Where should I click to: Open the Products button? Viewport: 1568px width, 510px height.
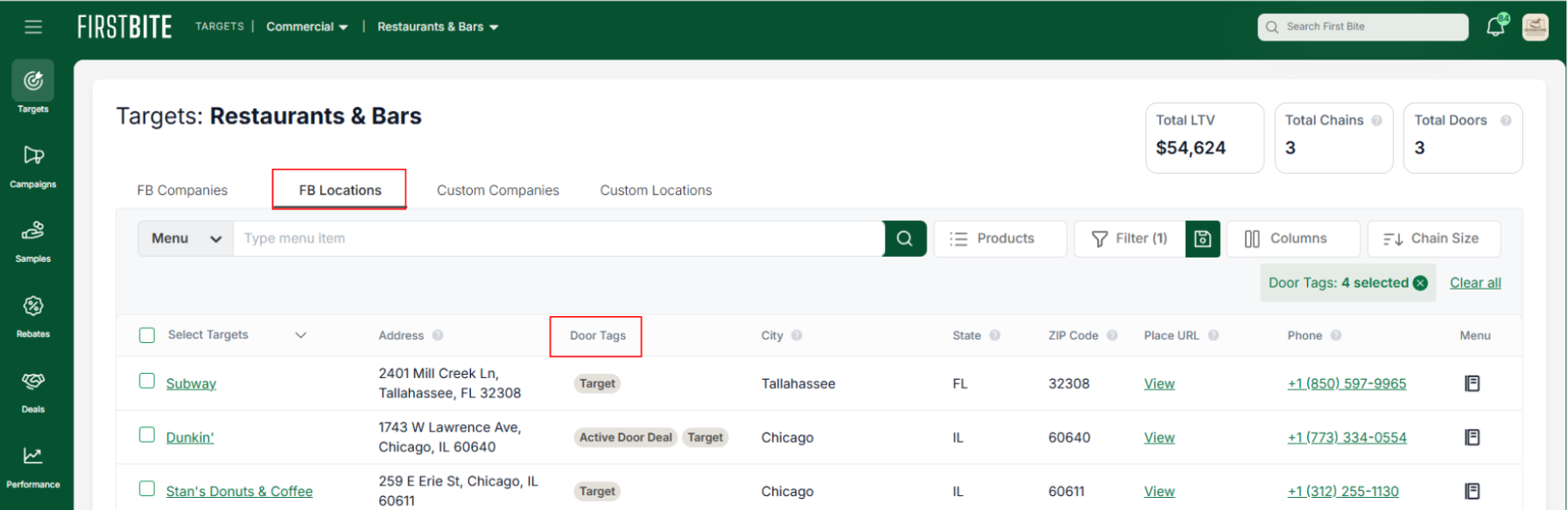(1001, 239)
